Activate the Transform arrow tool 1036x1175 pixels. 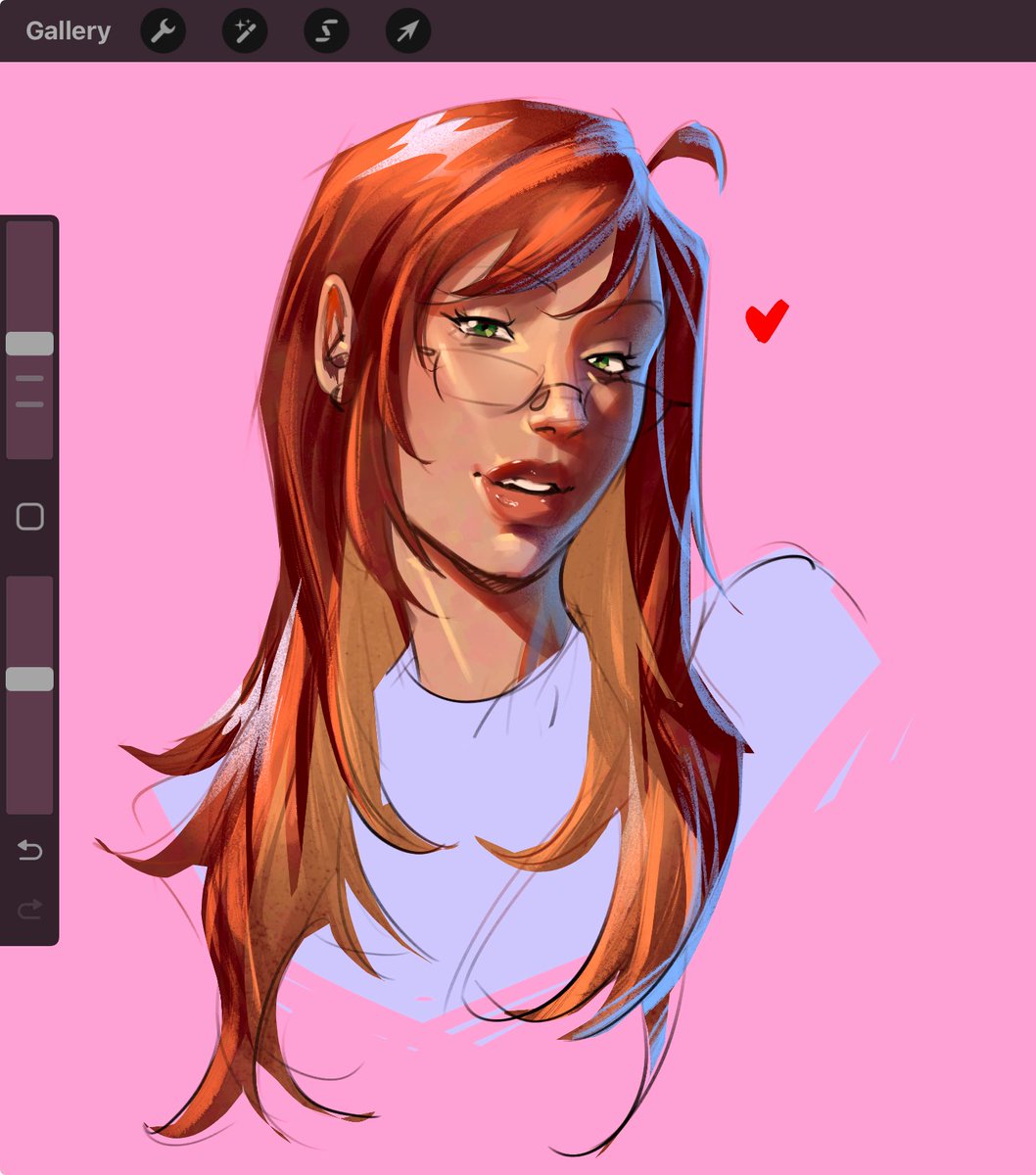pyautogui.click(x=408, y=31)
